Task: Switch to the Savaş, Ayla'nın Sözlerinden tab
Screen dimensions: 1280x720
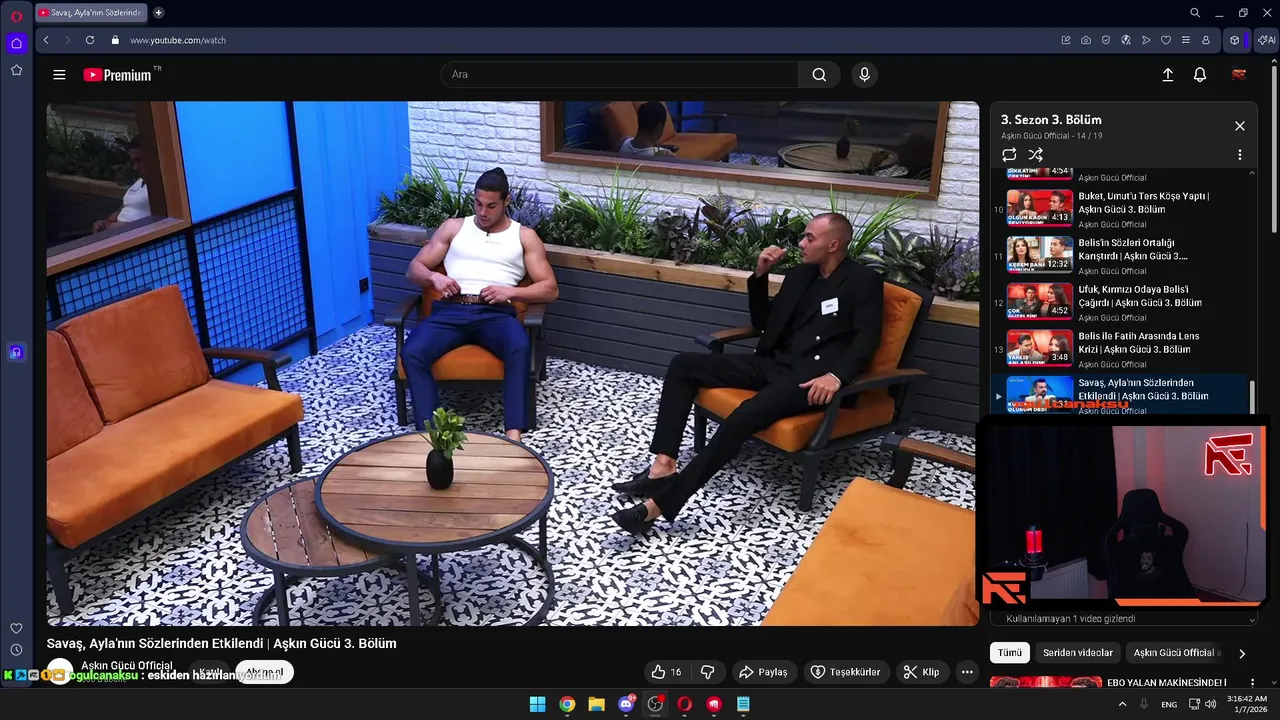Action: (x=92, y=13)
